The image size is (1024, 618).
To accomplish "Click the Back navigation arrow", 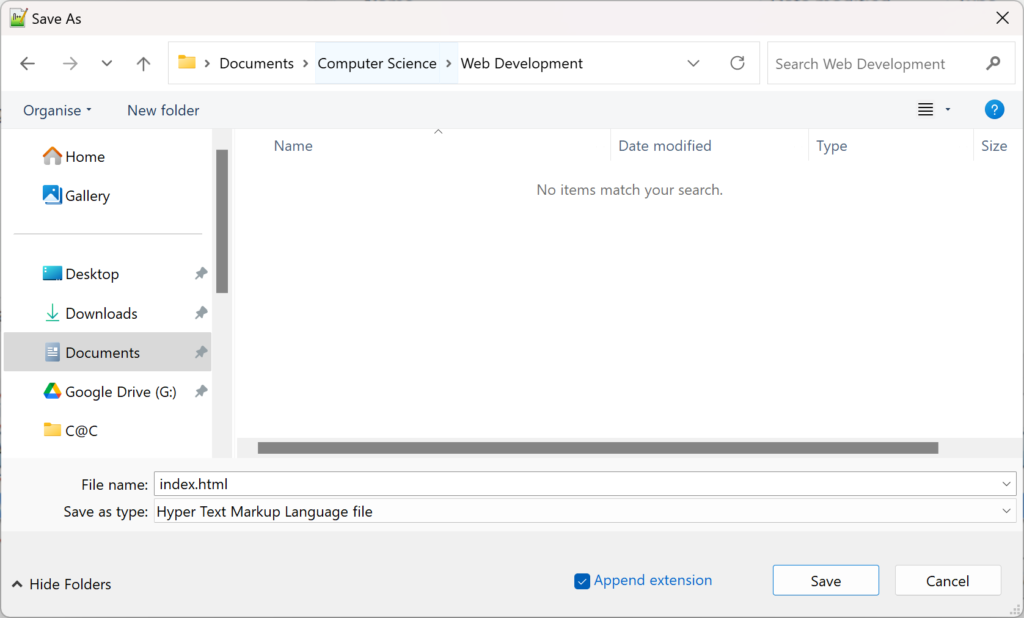I will point(28,64).
